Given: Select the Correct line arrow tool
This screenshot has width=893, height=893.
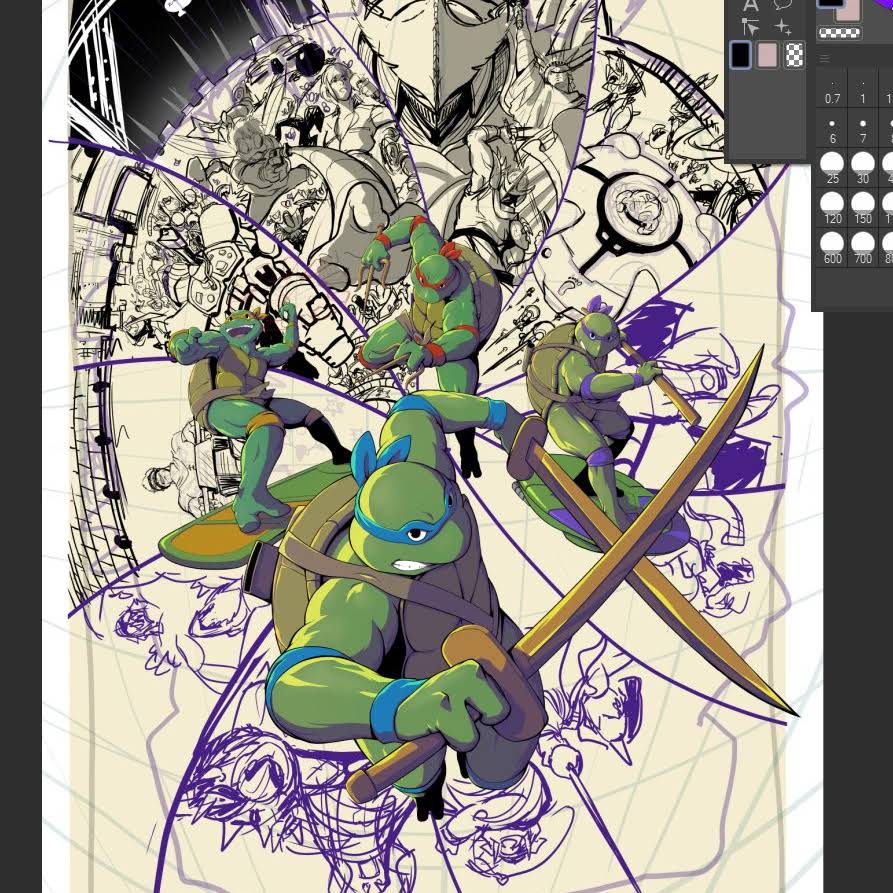Looking at the screenshot, I should tap(750, 27).
